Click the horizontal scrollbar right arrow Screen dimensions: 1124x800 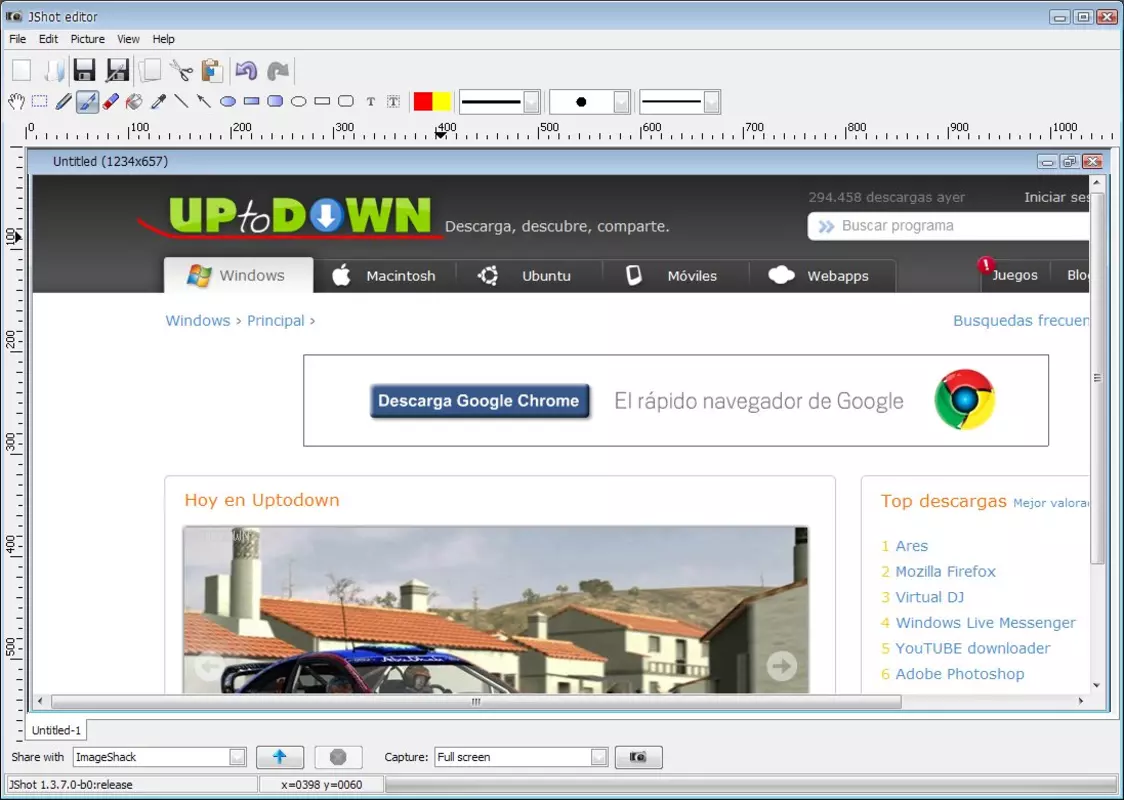1081,702
